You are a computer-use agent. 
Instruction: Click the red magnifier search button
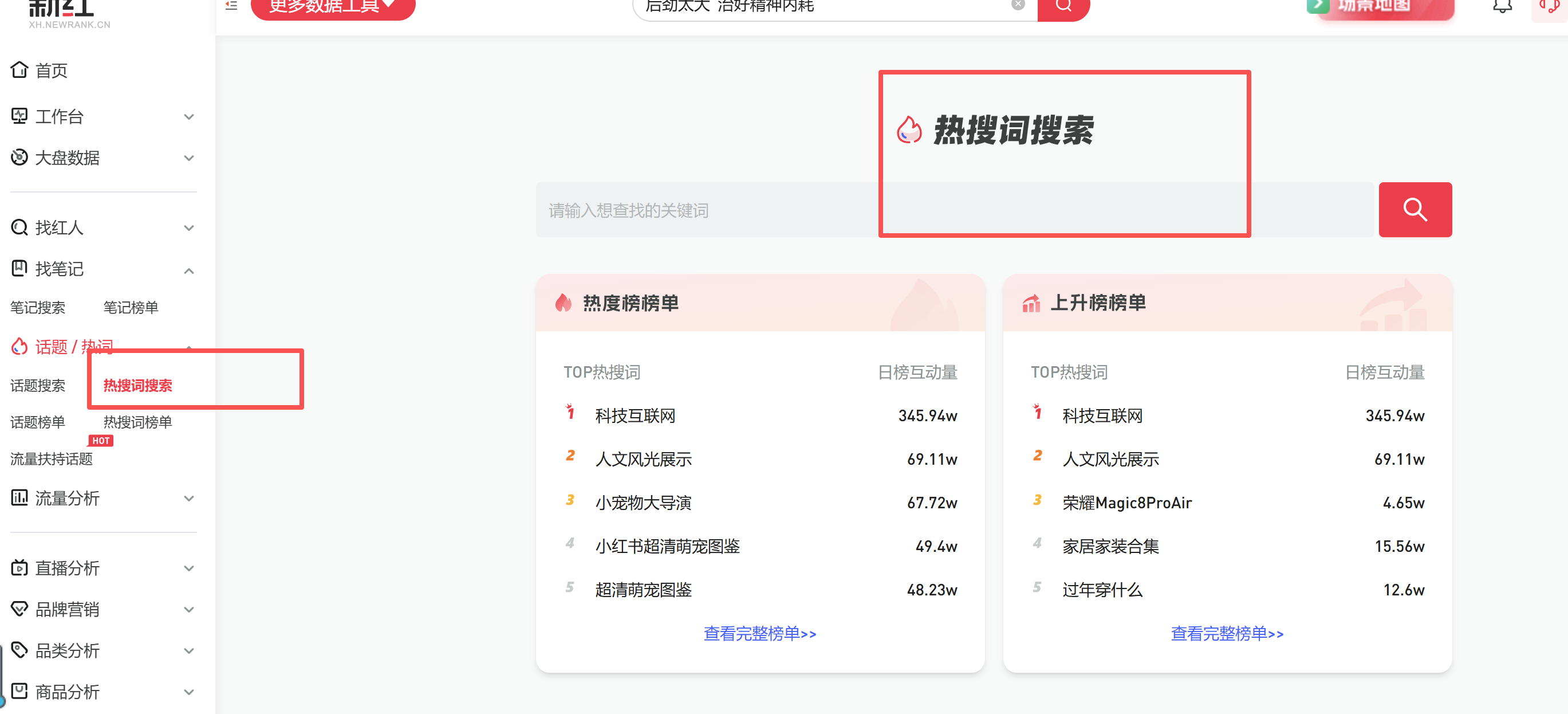pyautogui.click(x=1414, y=210)
